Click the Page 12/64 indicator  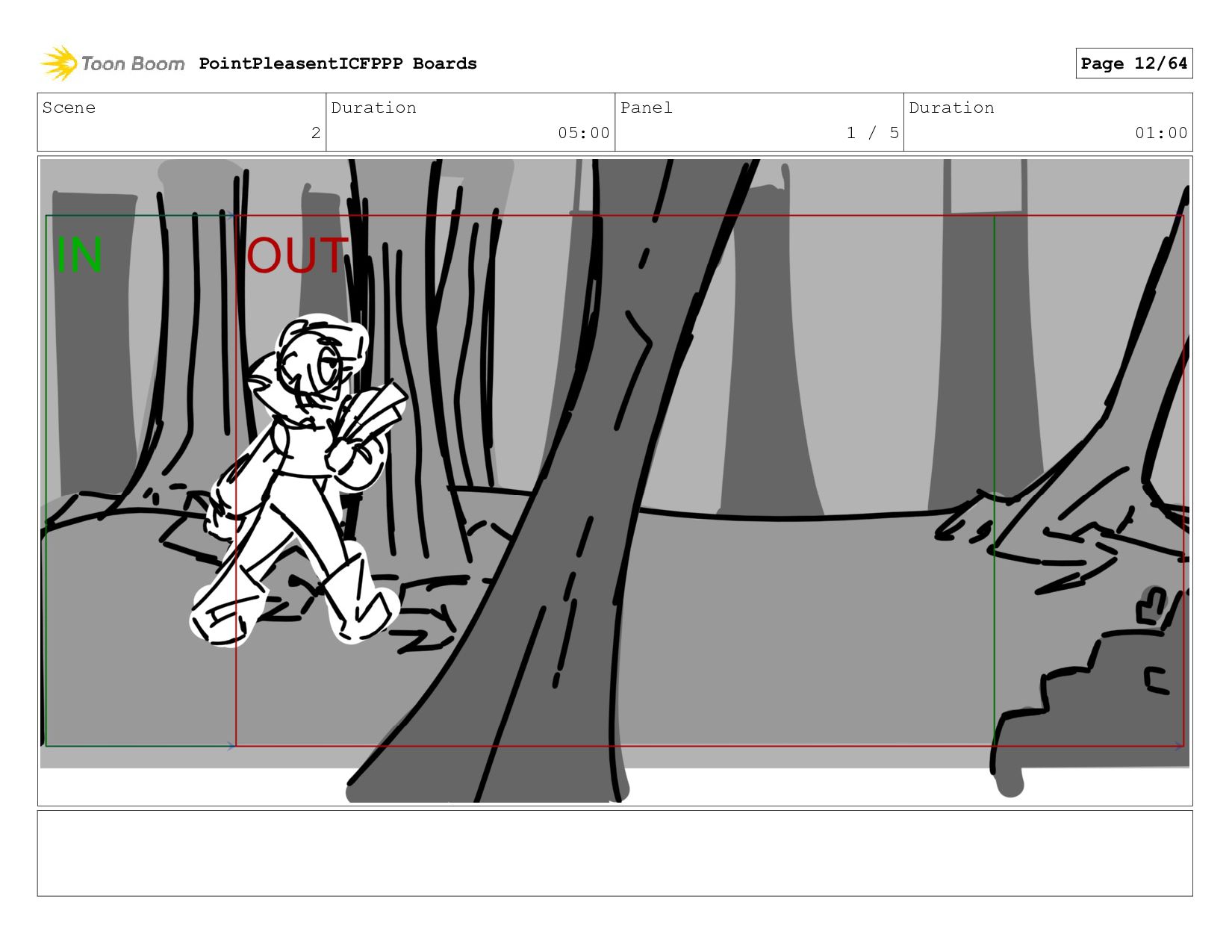1133,63
